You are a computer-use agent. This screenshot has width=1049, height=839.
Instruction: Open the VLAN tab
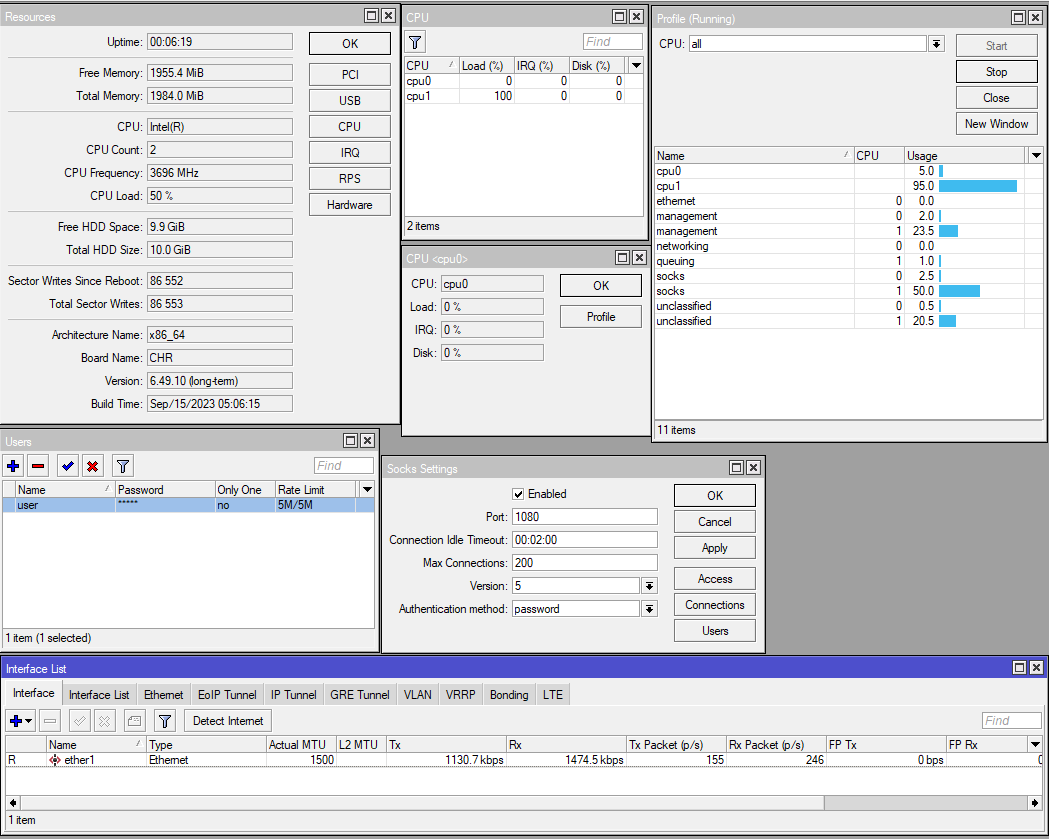[417, 694]
